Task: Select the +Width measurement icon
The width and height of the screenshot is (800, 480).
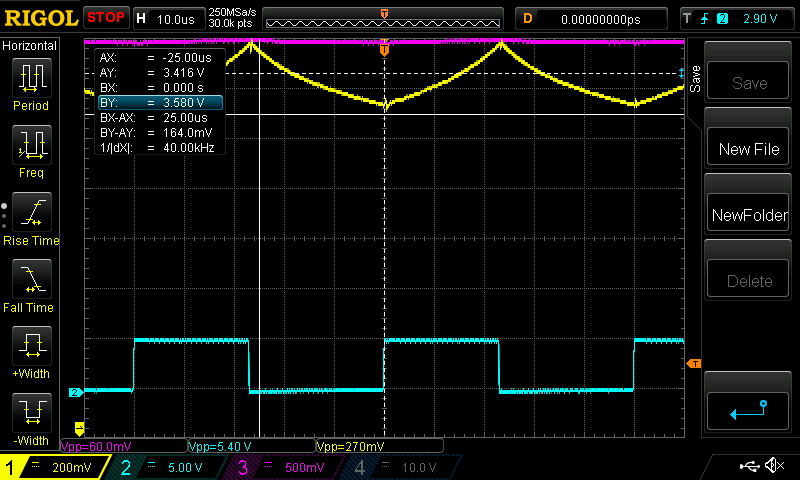Action: tap(31, 351)
